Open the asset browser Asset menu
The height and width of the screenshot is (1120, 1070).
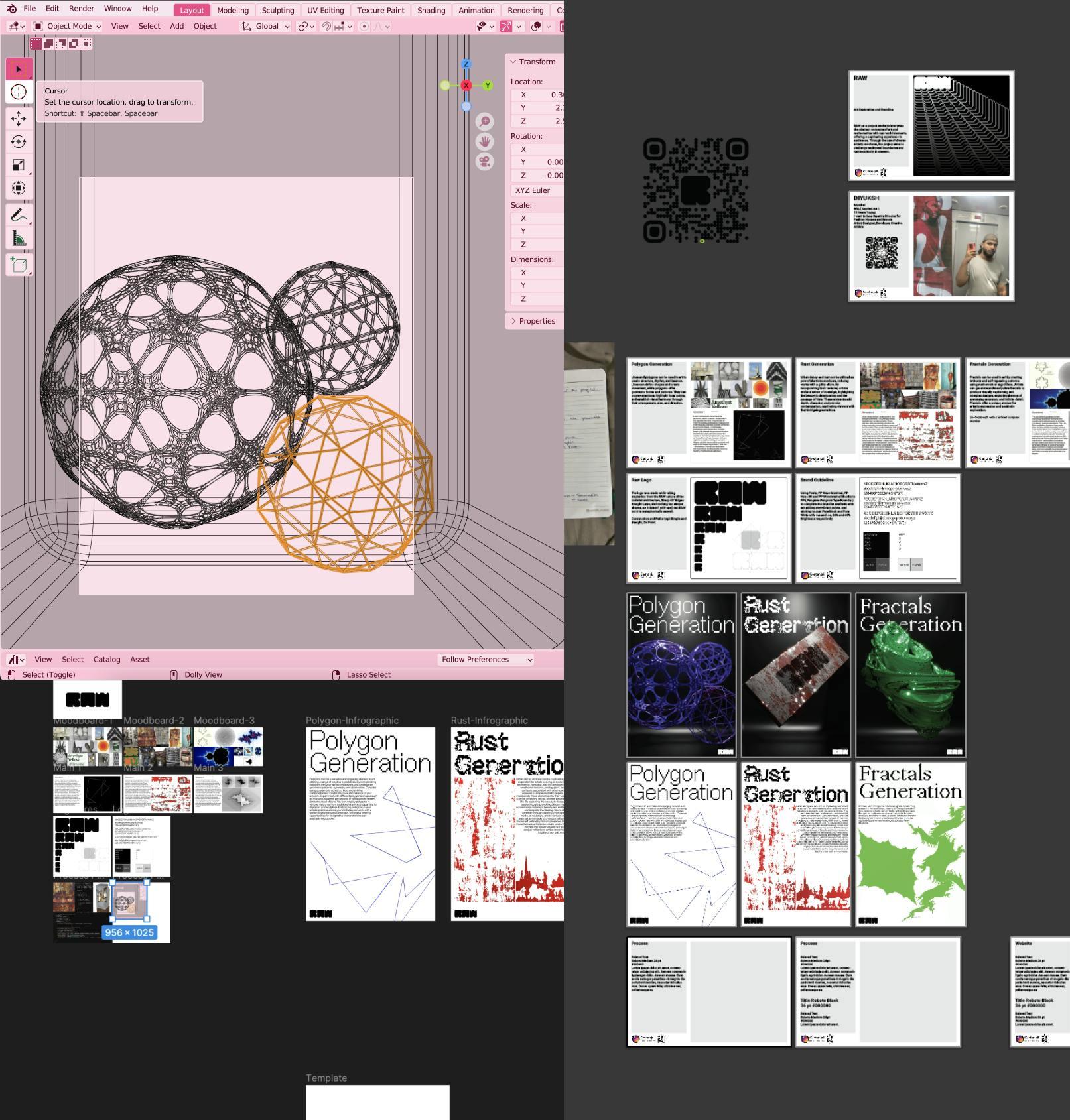pyautogui.click(x=140, y=660)
